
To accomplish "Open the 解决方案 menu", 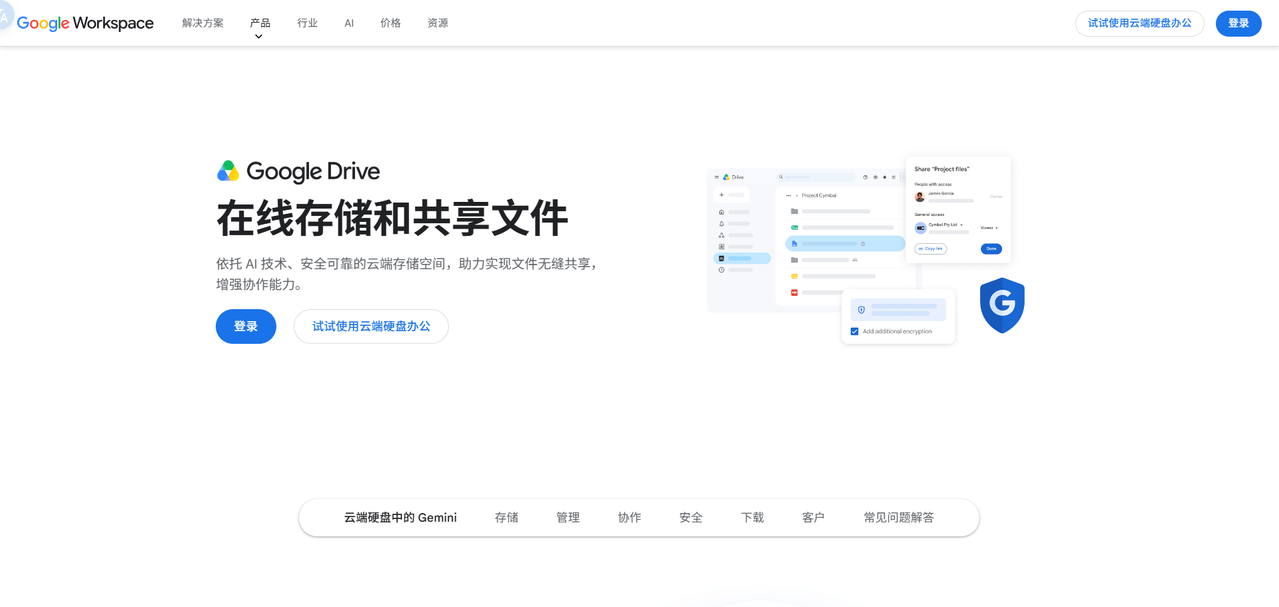I will [x=203, y=23].
